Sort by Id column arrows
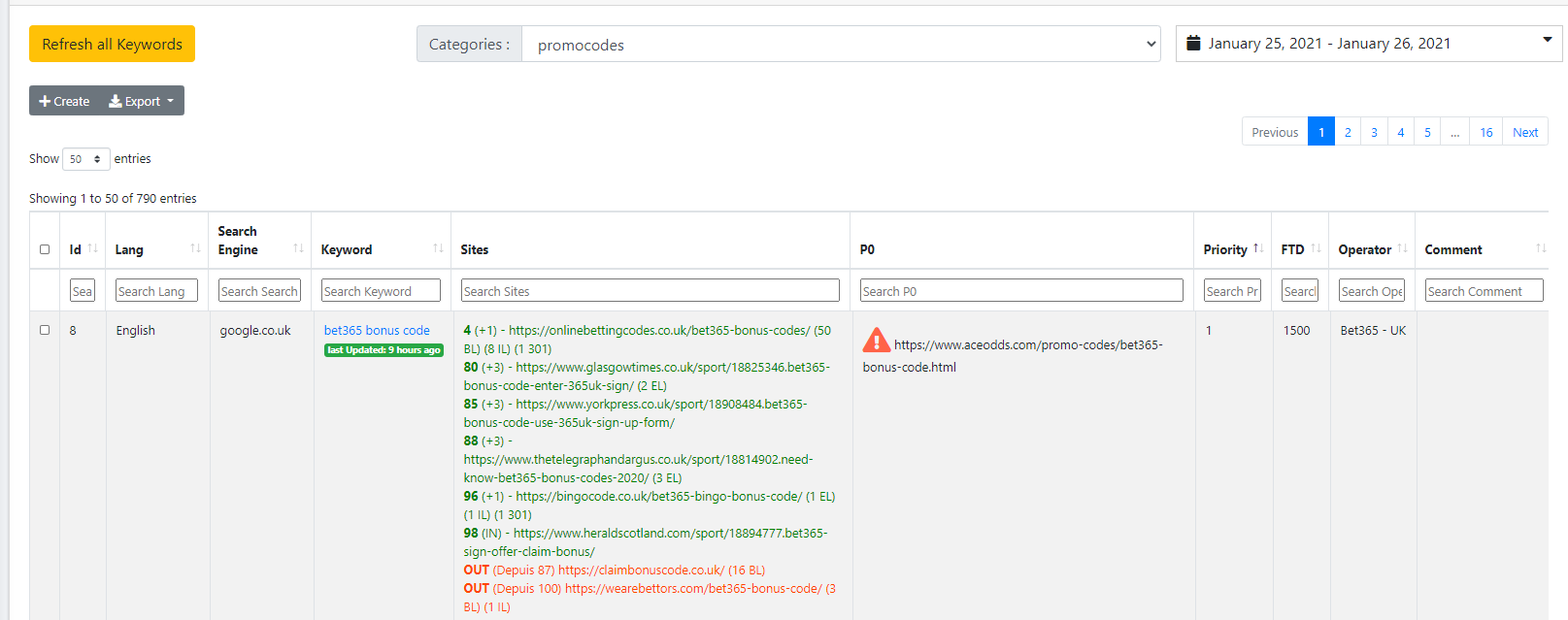1568x620 pixels. [x=93, y=249]
